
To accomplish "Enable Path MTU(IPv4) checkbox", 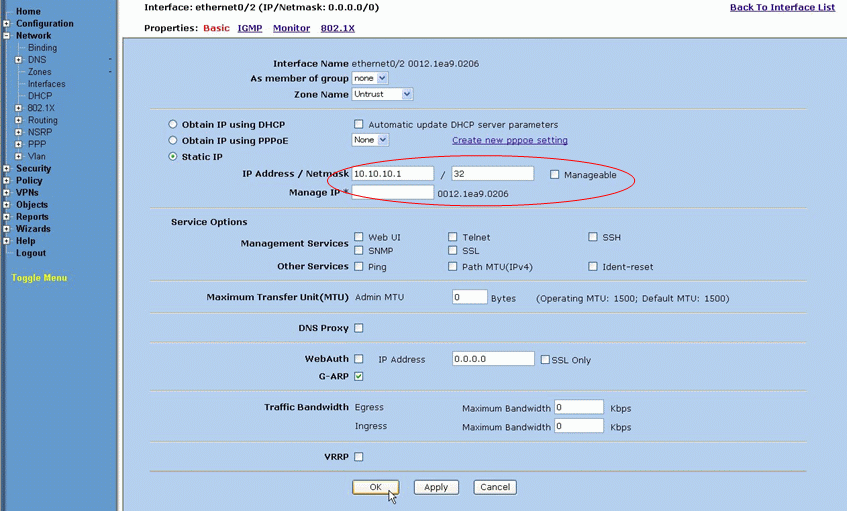I will click(x=453, y=266).
